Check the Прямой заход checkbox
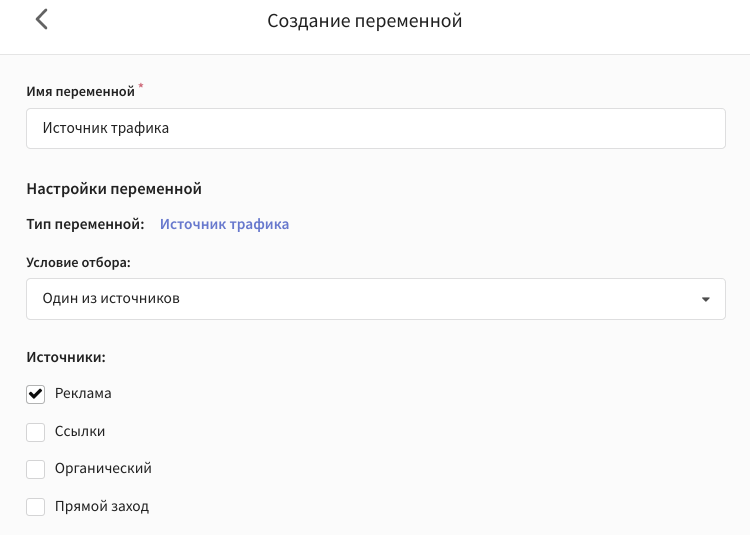 35,506
